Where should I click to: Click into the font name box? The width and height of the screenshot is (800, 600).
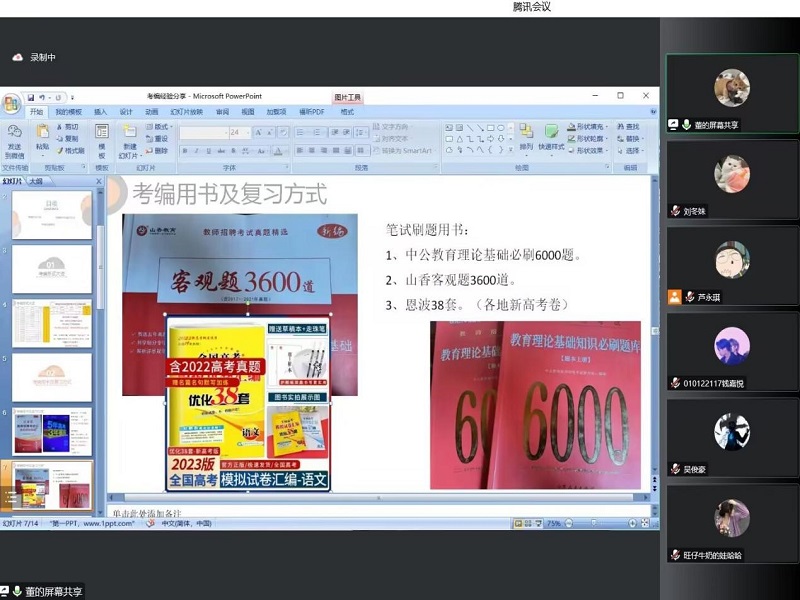203,133
